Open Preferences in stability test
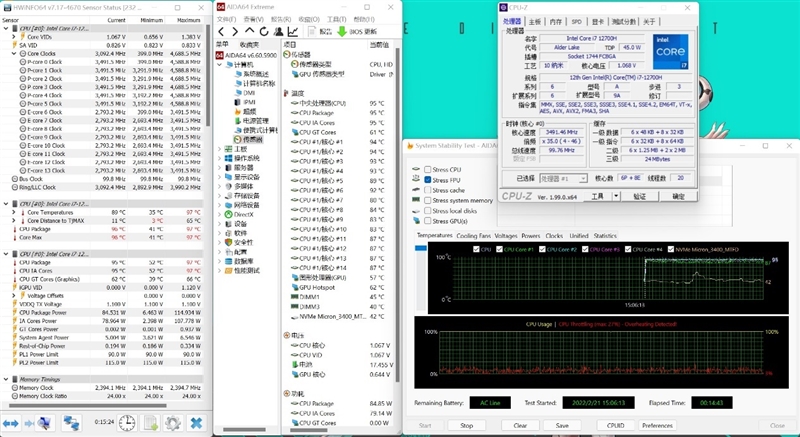 pyautogui.click(x=657, y=425)
